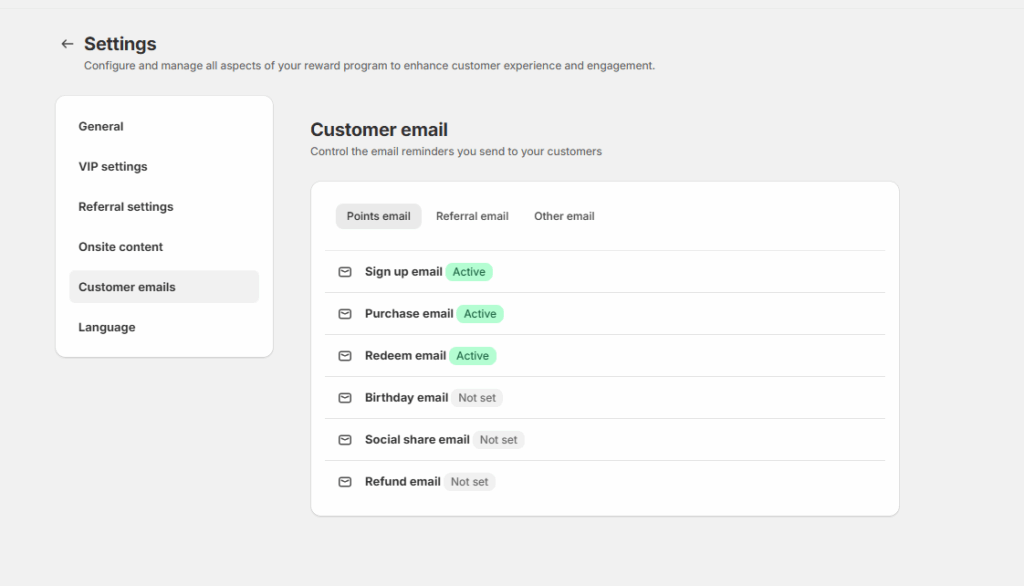Click the envelope icon for Refund email
This screenshot has width=1024, height=586.
tap(345, 481)
